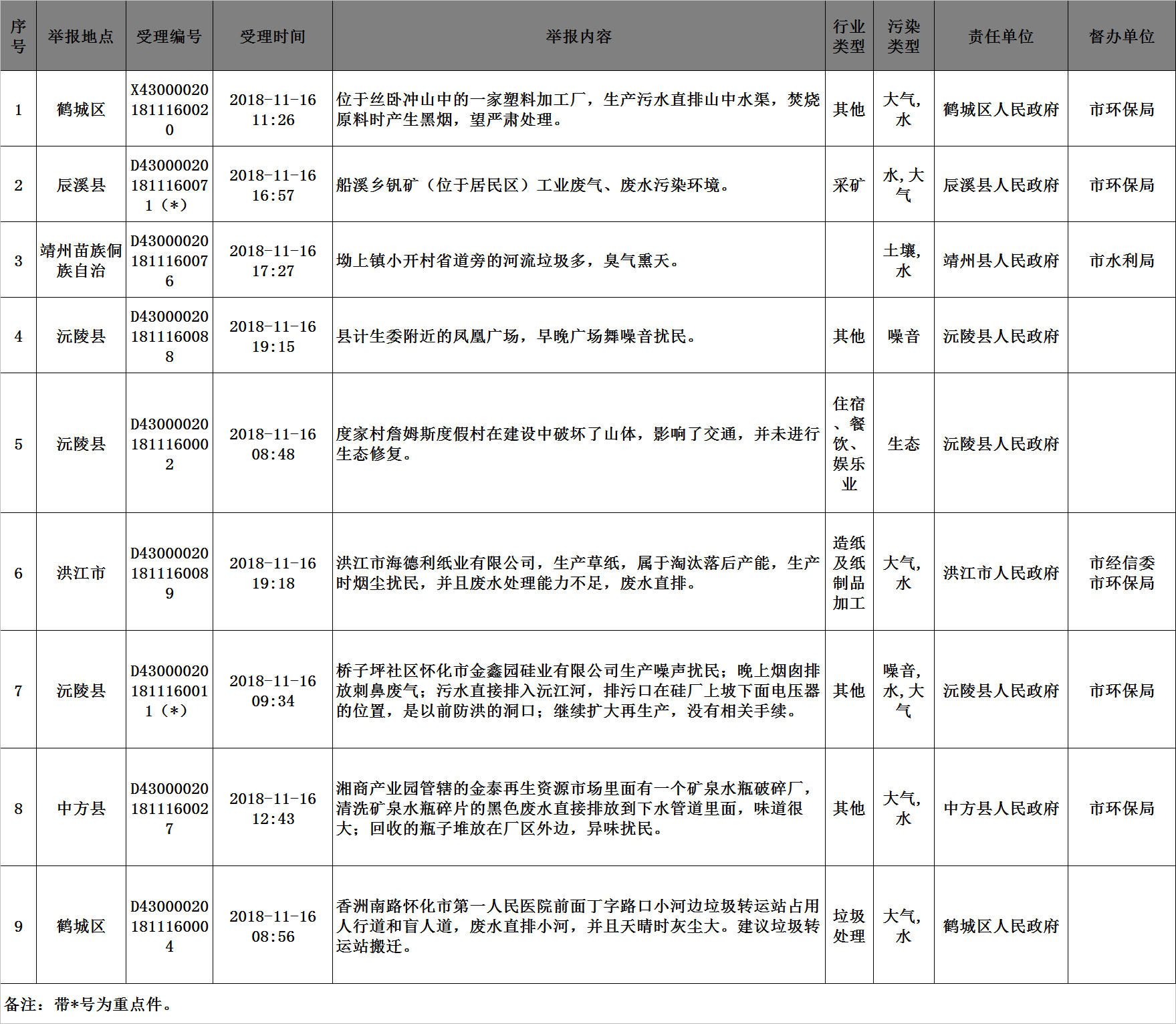Select 中方县 location cell

coord(81,808)
